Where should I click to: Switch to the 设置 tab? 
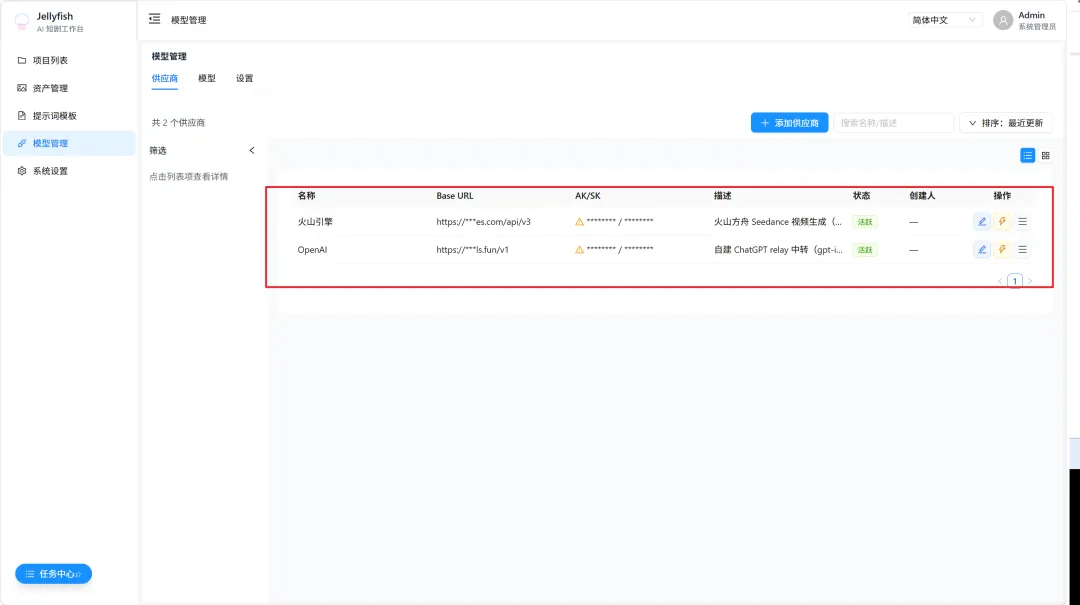(x=245, y=79)
